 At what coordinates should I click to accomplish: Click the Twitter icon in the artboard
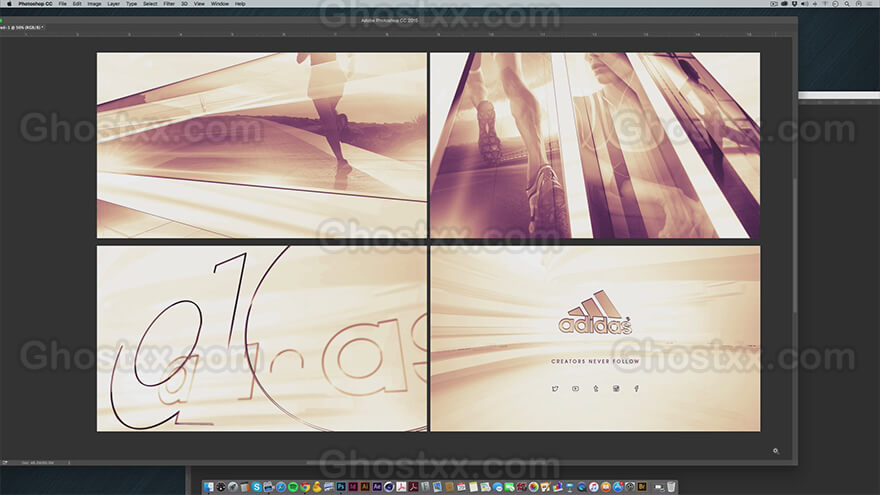(x=555, y=388)
